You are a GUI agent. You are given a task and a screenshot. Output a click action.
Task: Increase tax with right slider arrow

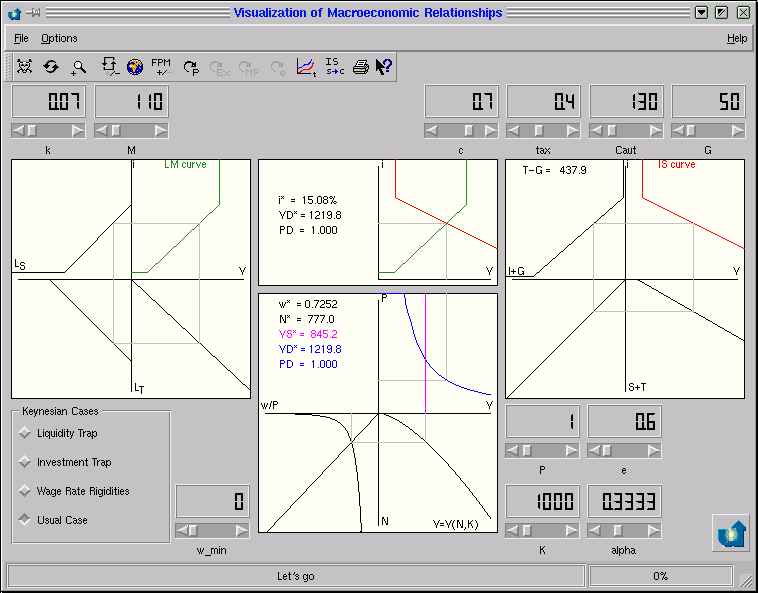tap(573, 130)
